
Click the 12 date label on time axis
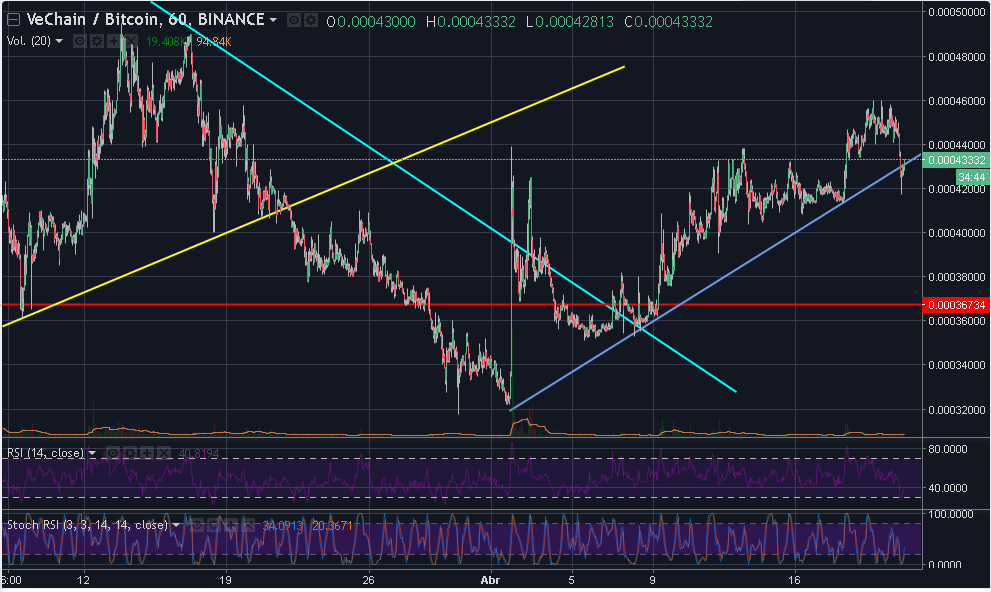(83, 580)
